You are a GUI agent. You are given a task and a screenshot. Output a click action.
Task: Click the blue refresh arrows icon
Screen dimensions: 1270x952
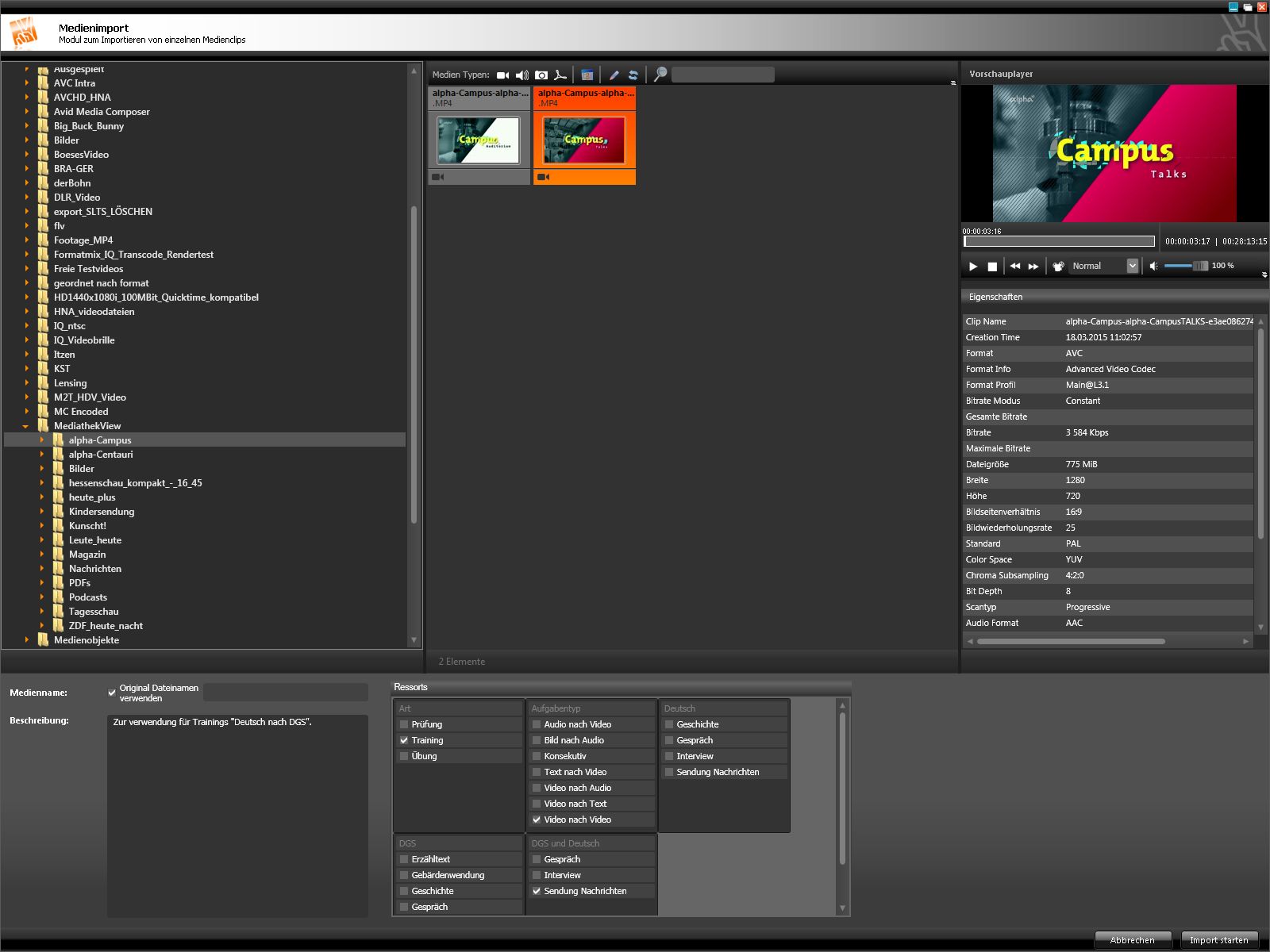pos(633,75)
